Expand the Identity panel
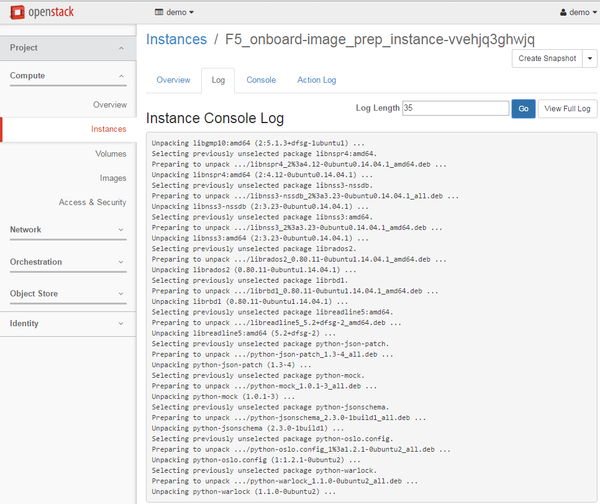Screen dimensions: 600x504 [68, 323]
